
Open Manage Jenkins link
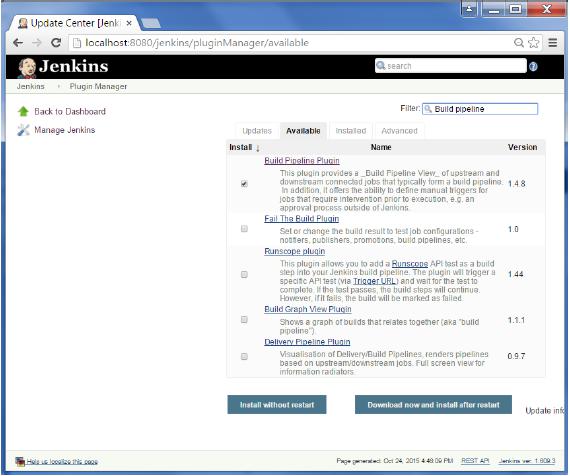[x=65, y=130]
